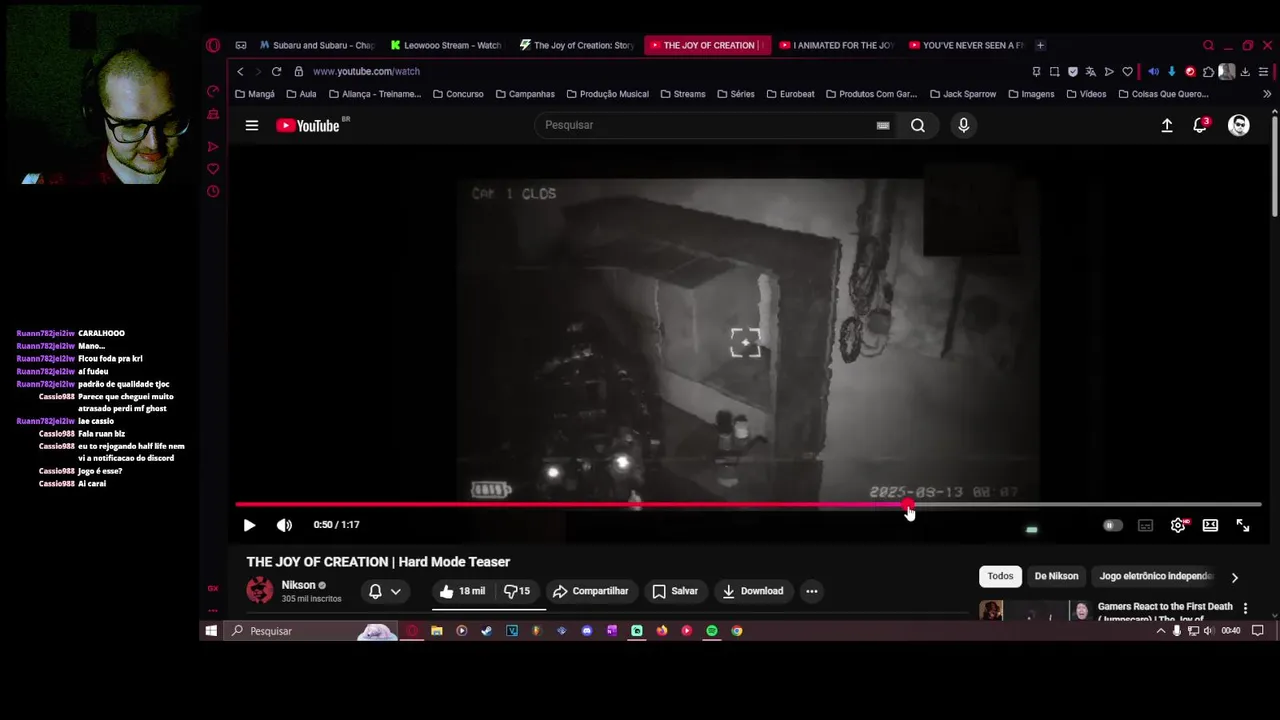Add page to bookmarks heart icon
Viewport: 1280px width, 720px height.
pyautogui.click(x=1127, y=72)
